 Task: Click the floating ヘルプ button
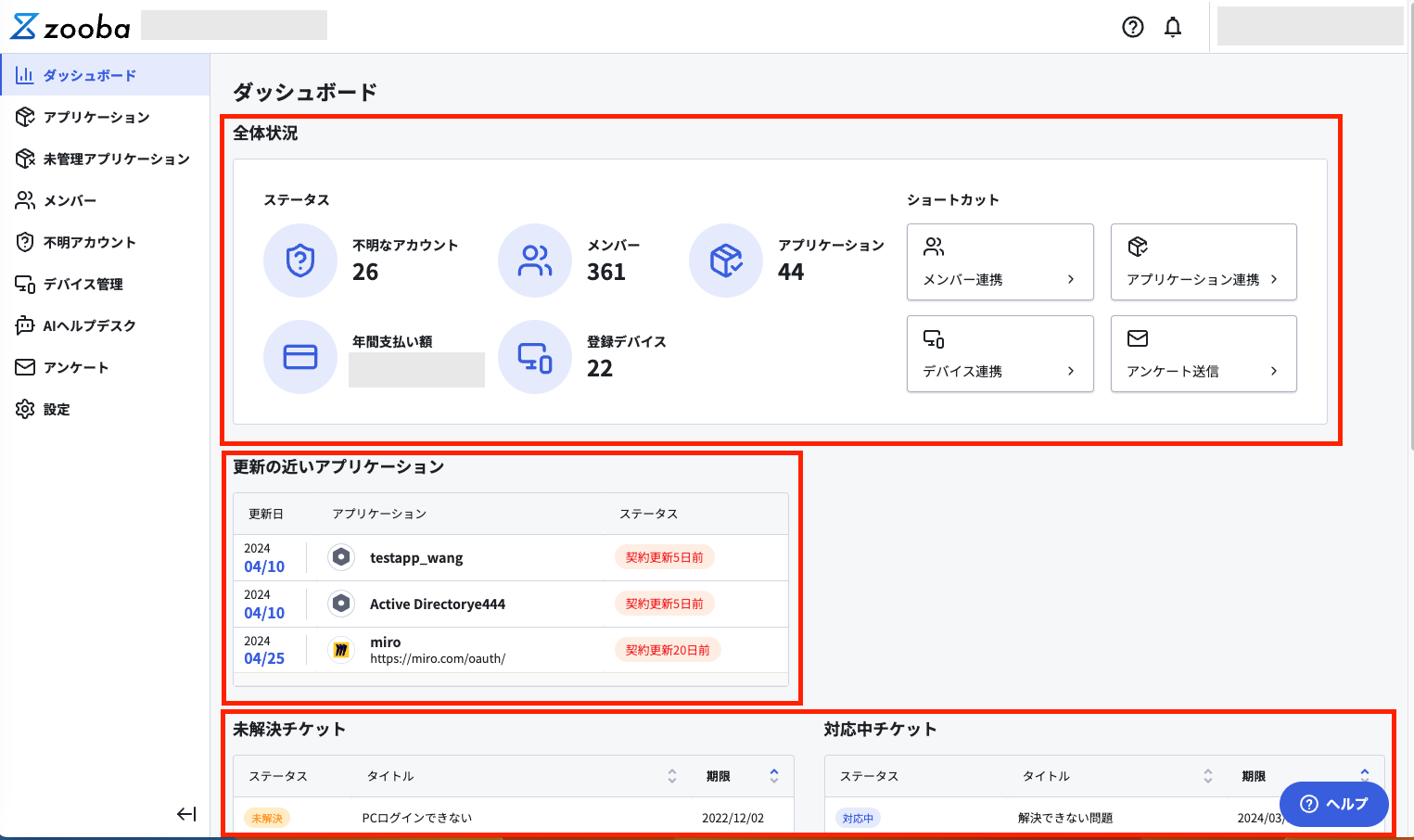coord(1333,804)
